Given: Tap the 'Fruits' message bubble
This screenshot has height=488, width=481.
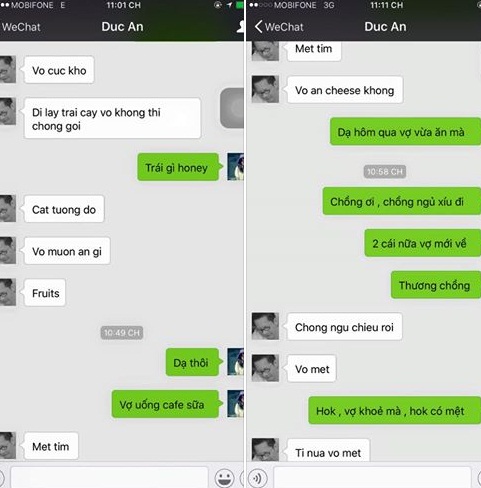Looking at the screenshot, I should point(45,293).
